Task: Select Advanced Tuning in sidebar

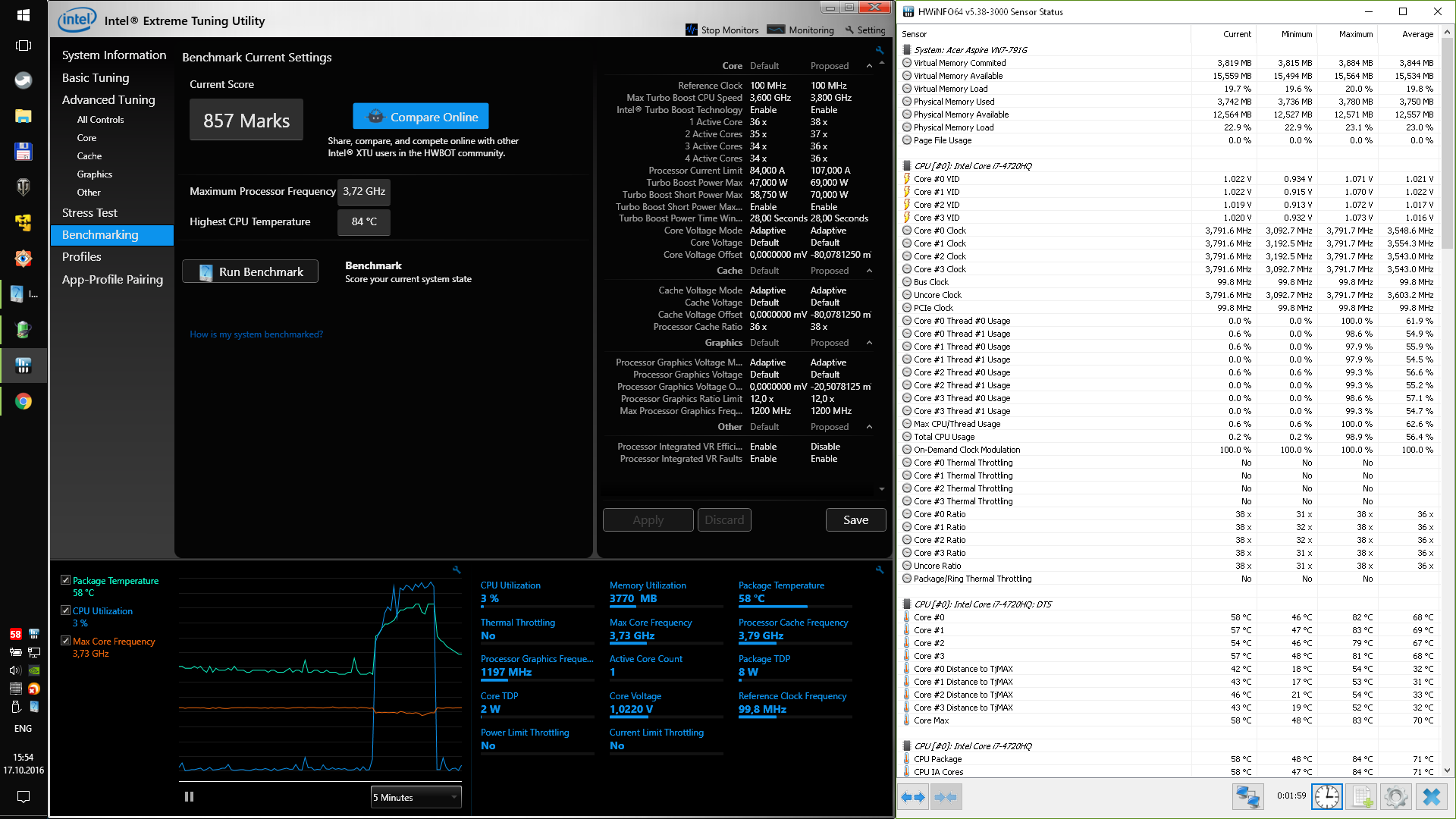Action: pyautogui.click(x=108, y=99)
